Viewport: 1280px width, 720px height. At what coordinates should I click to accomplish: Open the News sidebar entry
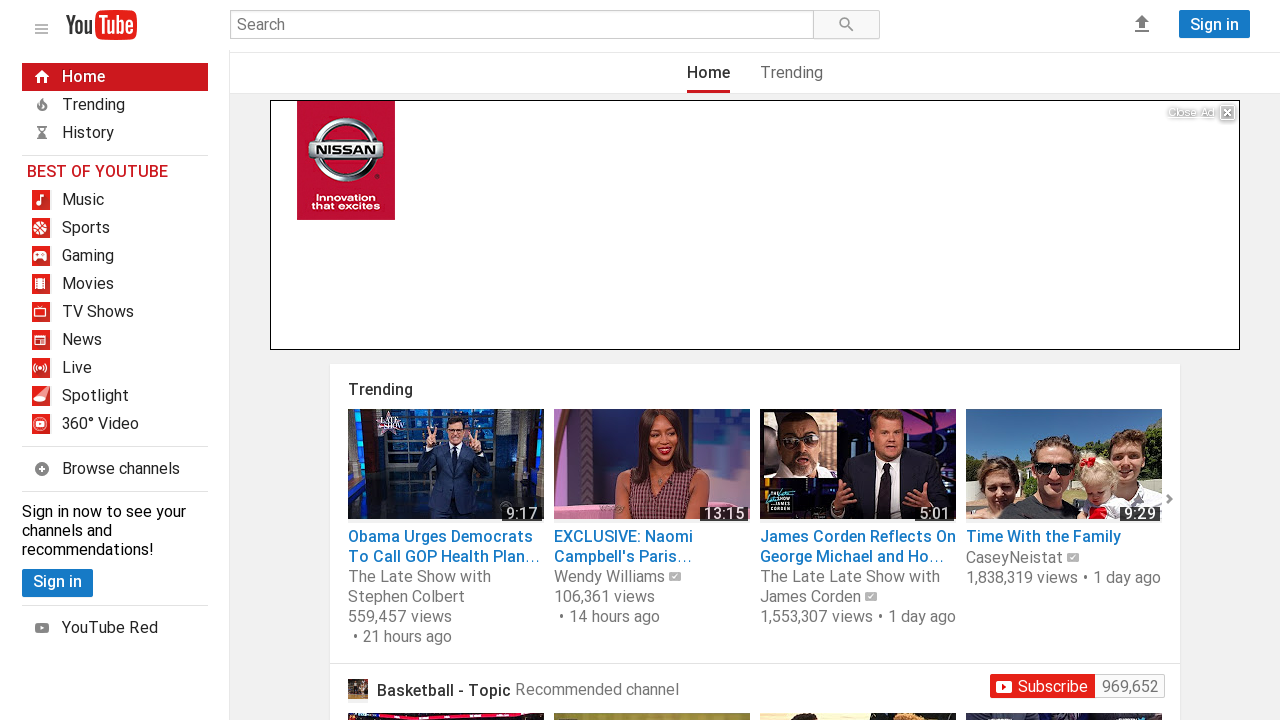pos(115,340)
